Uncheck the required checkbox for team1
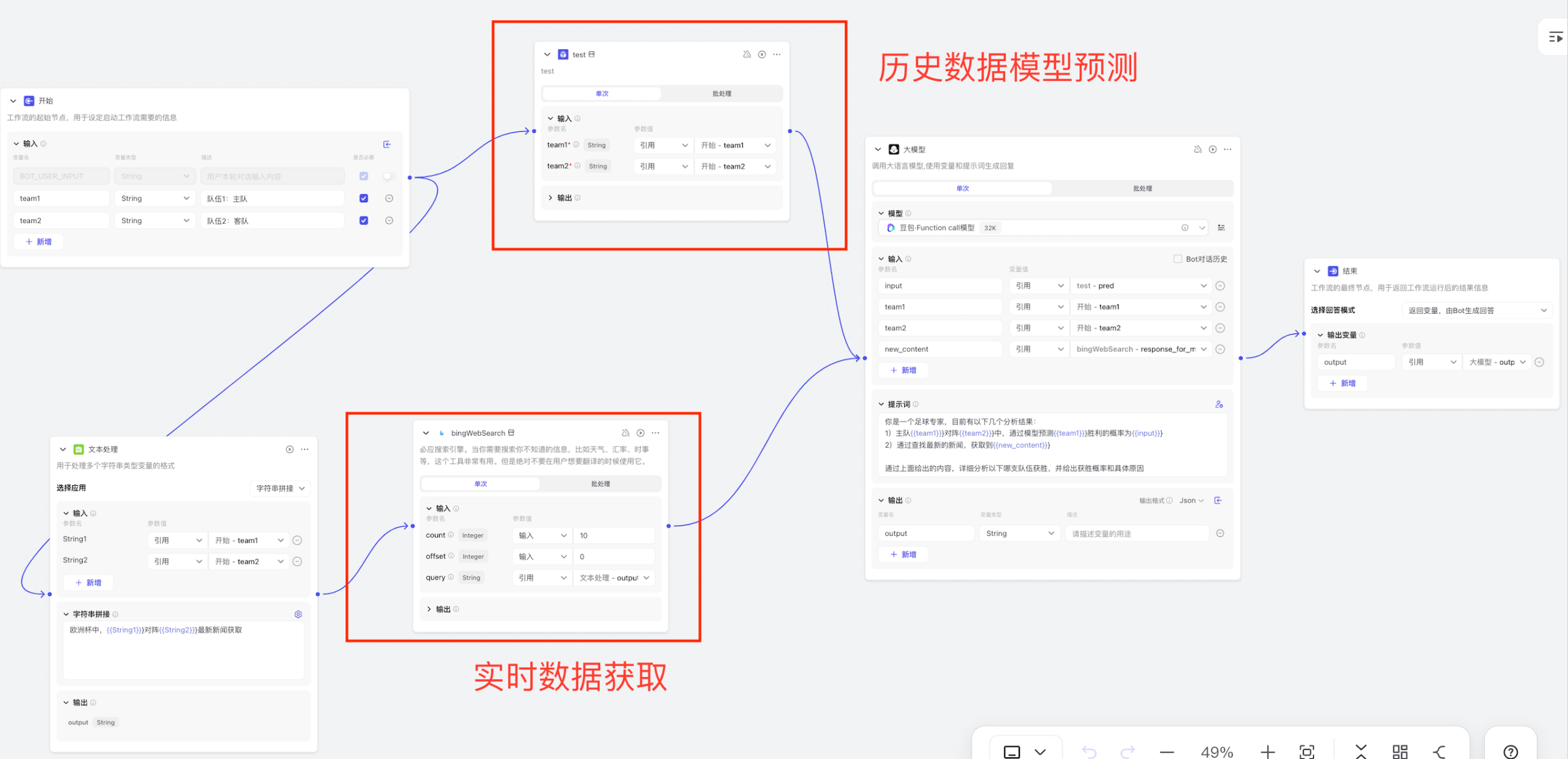 [364, 198]
